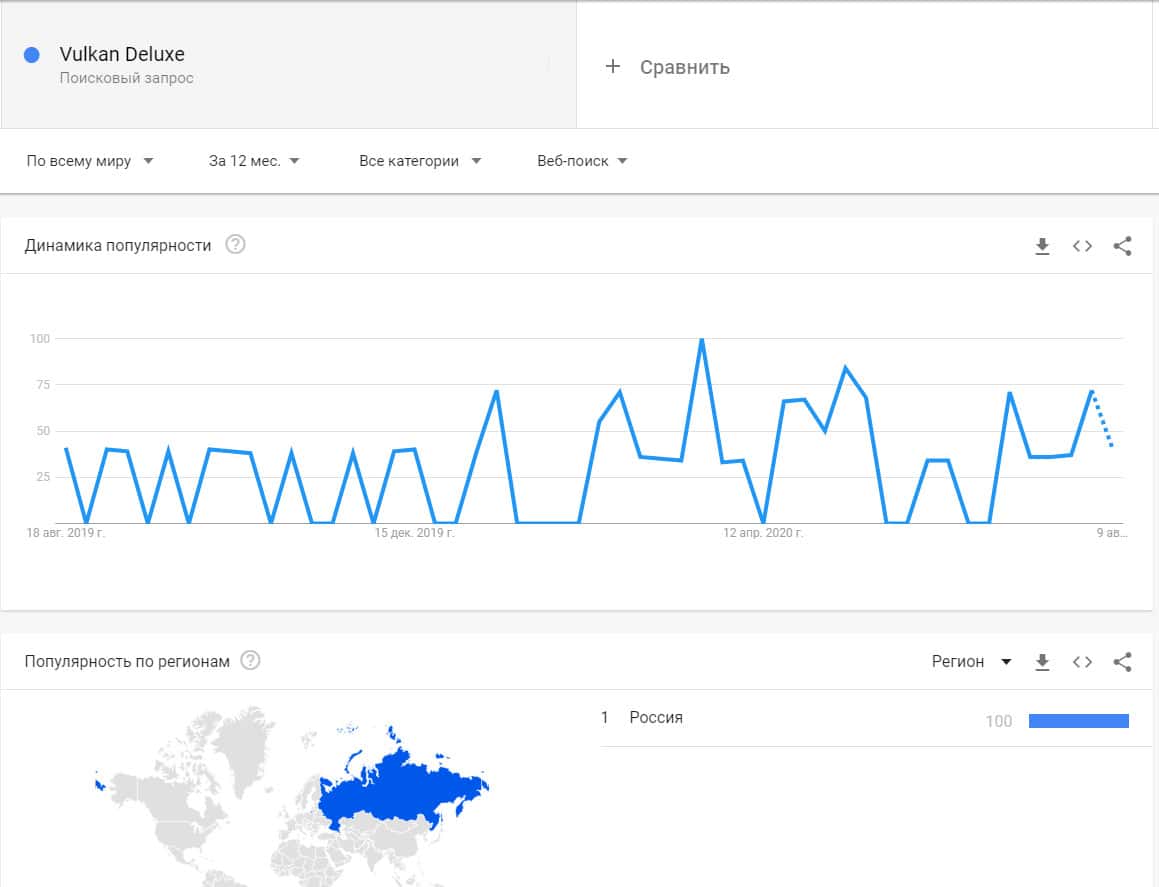Click the chart peak at value 100
Screen dimensions: 1159x887
(x=701, y=340)
